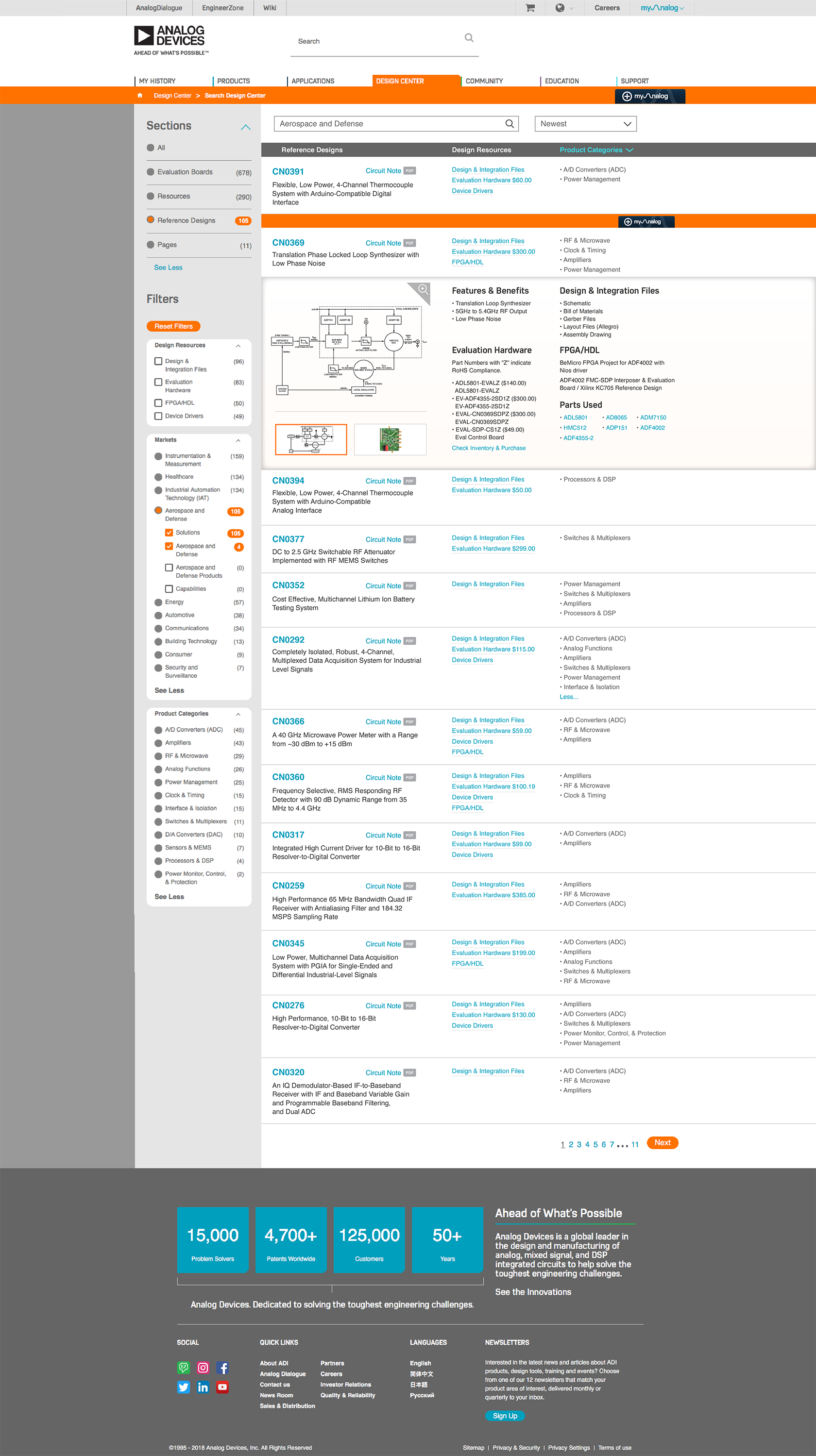Open the Facebook social icon

pyautogui.click(x=222, y=1368)
